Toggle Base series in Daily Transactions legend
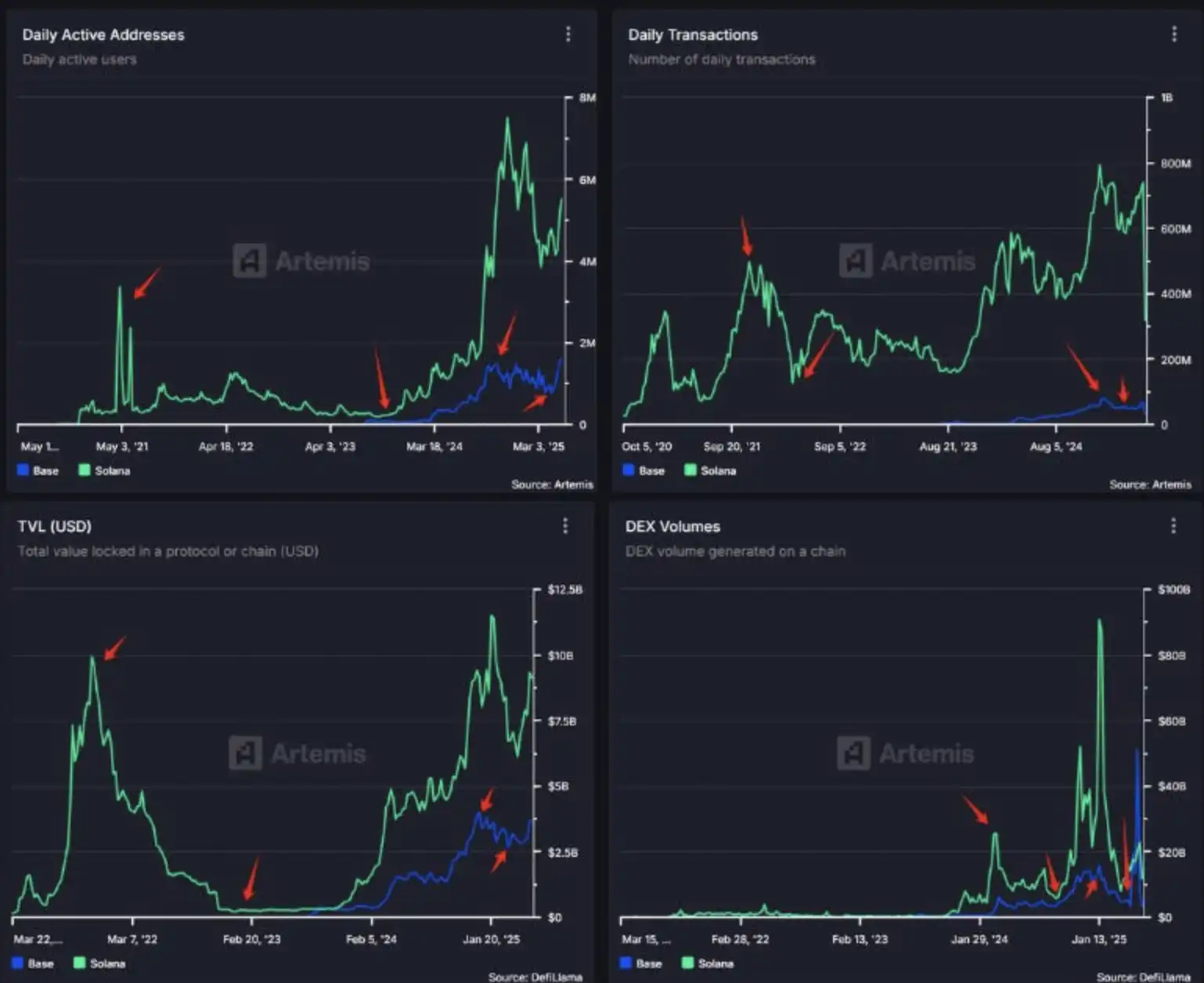The height and width of the screenshot is (983, 1204). click(x=643, y=470)
